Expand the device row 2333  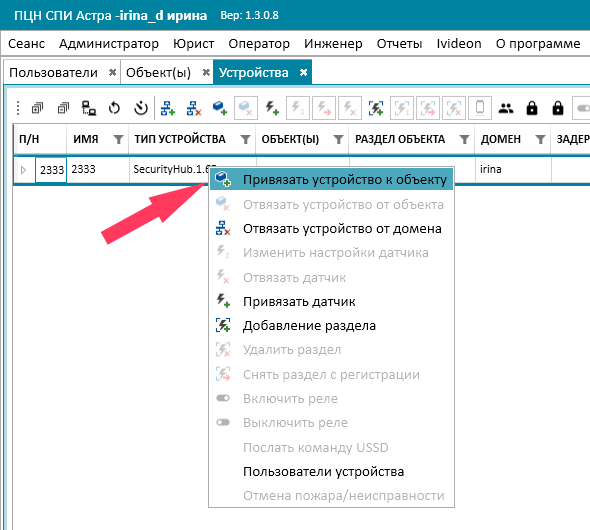23,170
